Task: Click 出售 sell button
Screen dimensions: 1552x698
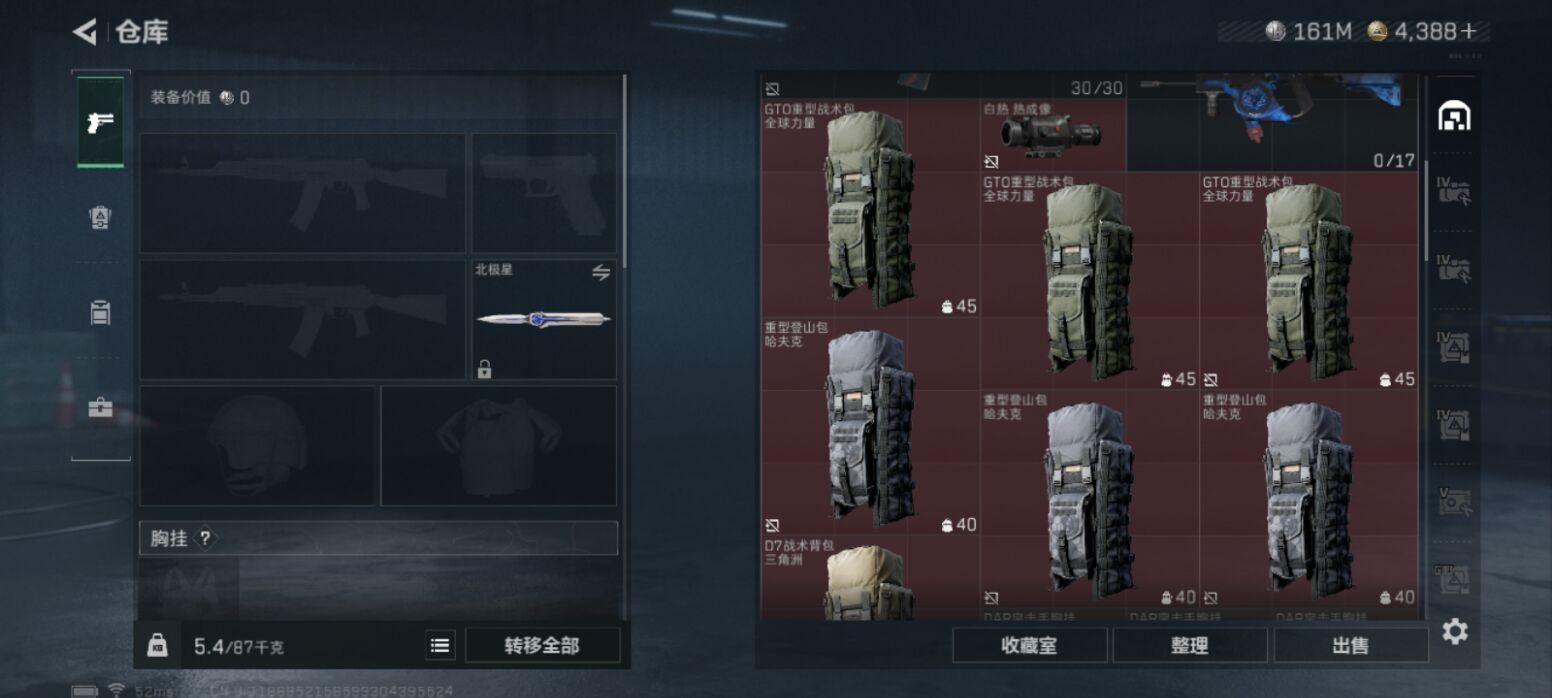Action: tap(1351, 646)
